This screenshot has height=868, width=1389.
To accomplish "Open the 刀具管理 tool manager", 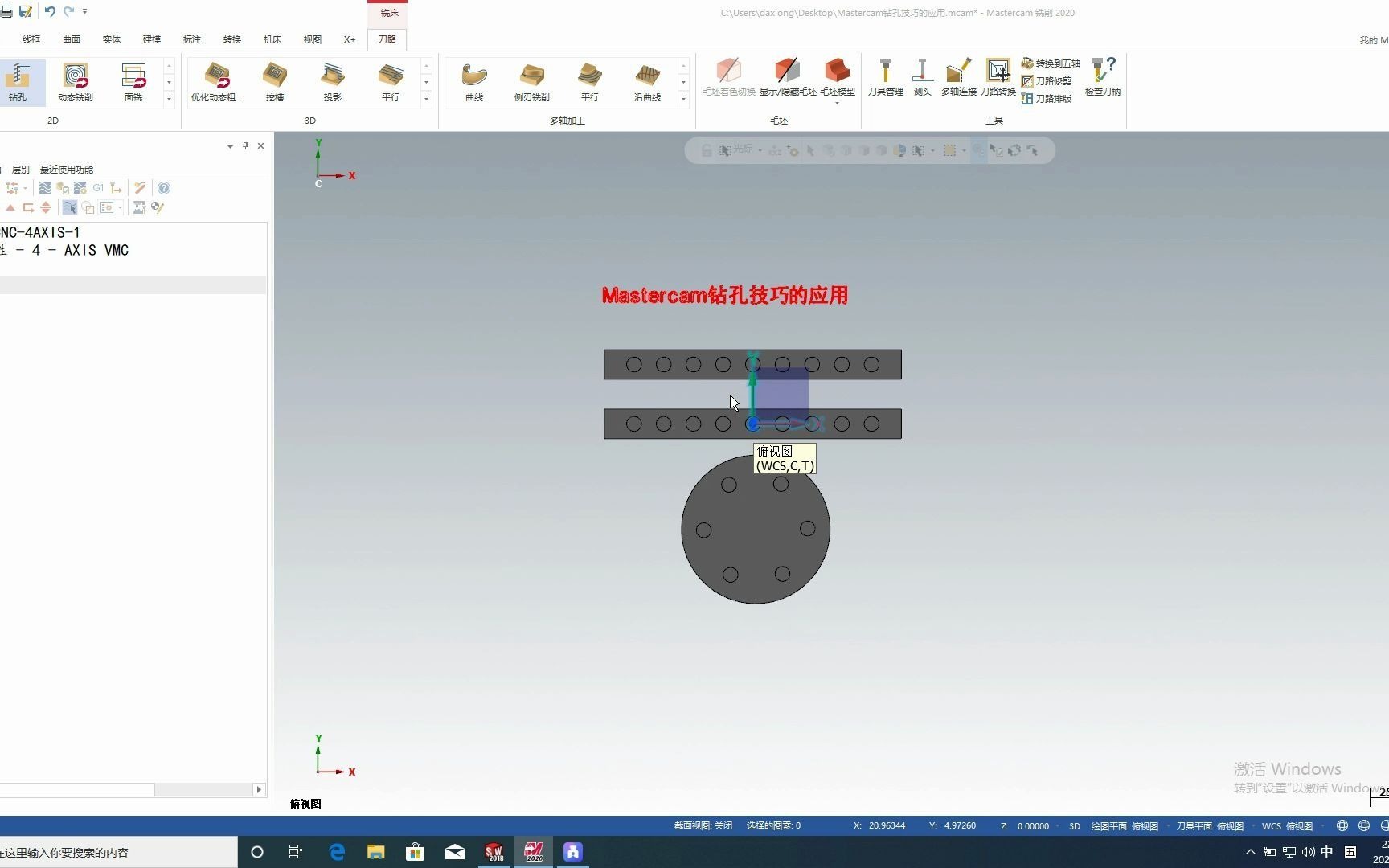I will pos(885,77).
